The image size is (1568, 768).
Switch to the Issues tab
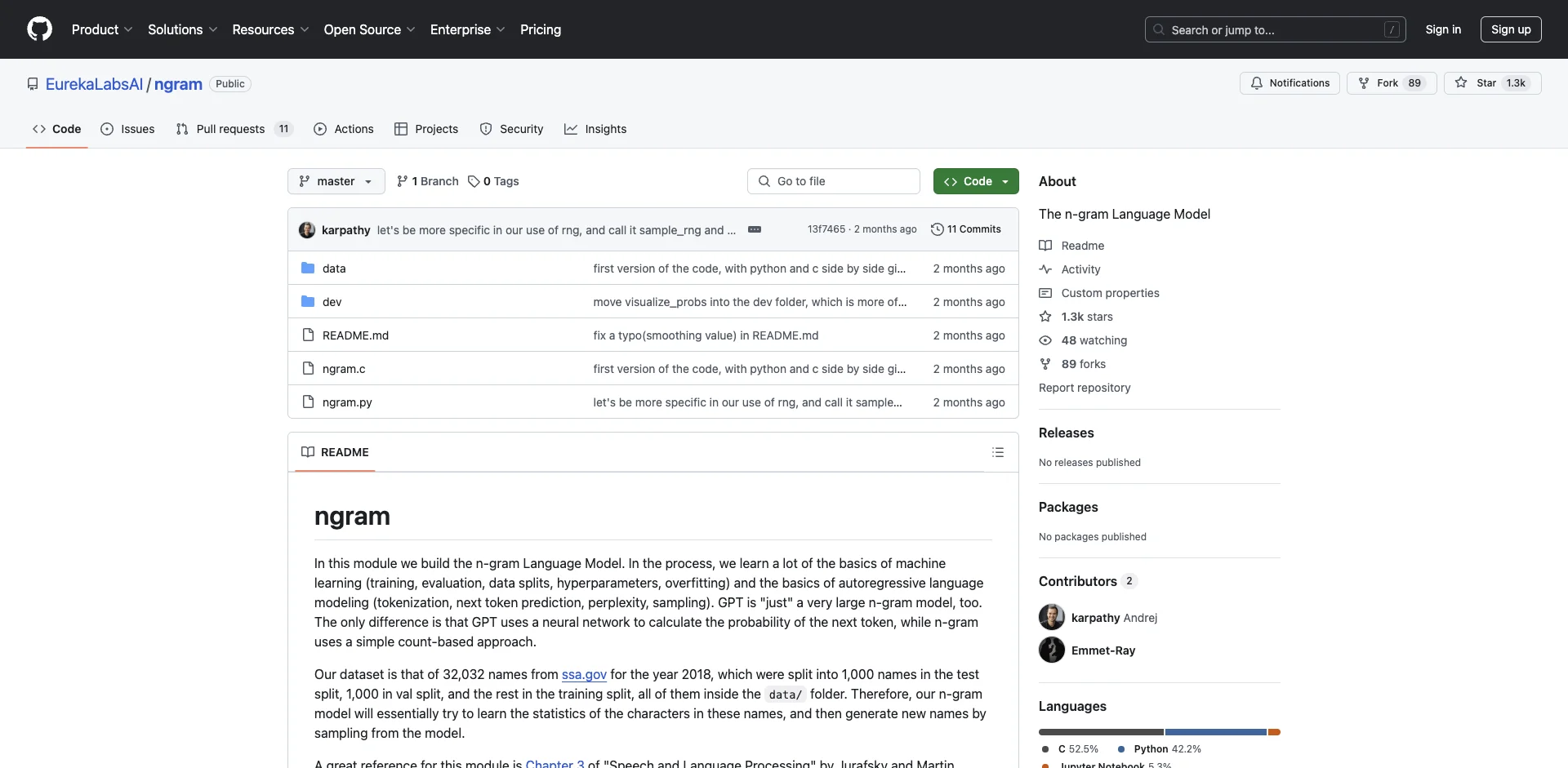[127, 129]
